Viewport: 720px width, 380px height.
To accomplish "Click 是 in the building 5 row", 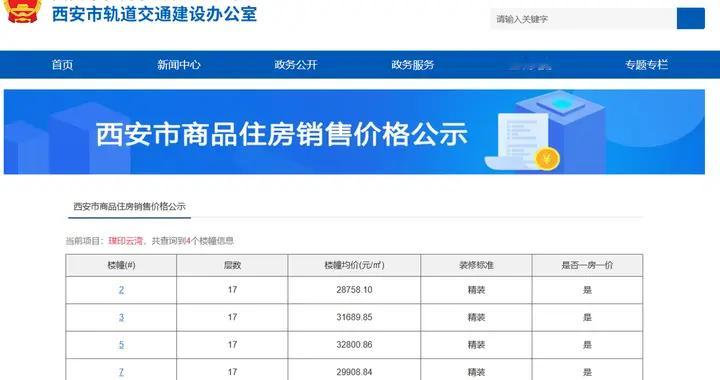I will pos(587,345).
